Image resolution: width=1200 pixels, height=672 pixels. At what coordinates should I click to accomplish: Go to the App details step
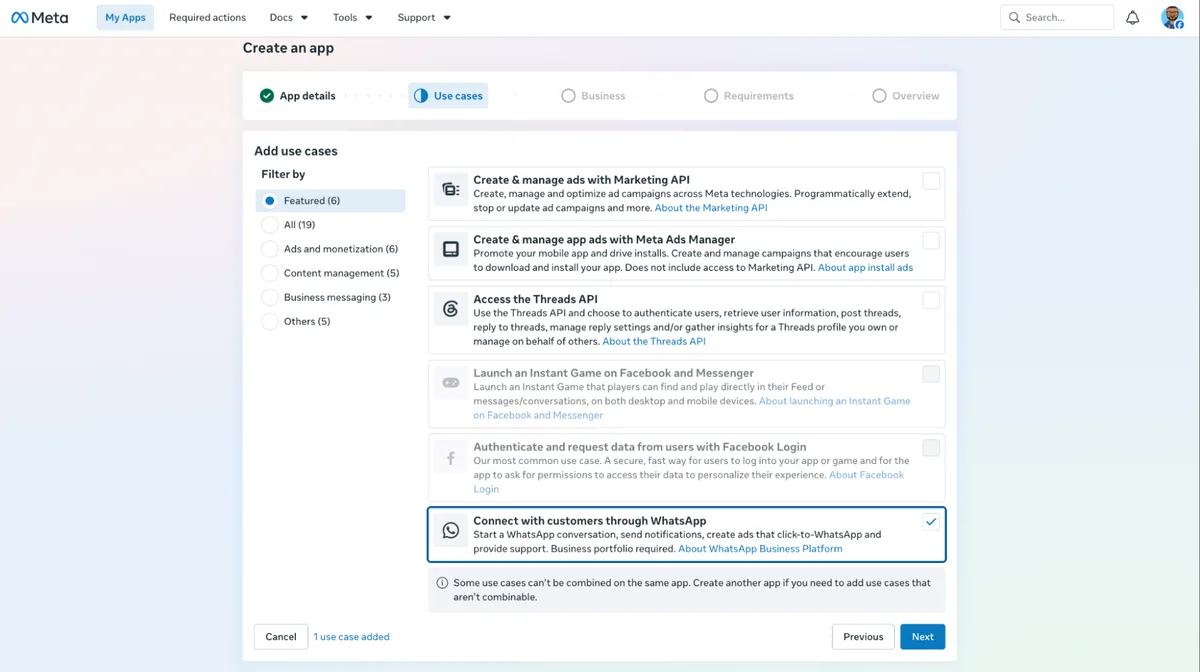click(298, 96)
